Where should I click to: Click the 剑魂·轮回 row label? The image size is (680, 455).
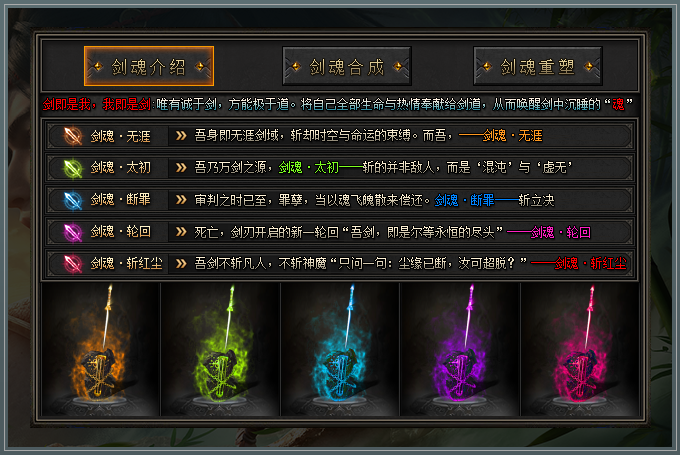[121, 232]
